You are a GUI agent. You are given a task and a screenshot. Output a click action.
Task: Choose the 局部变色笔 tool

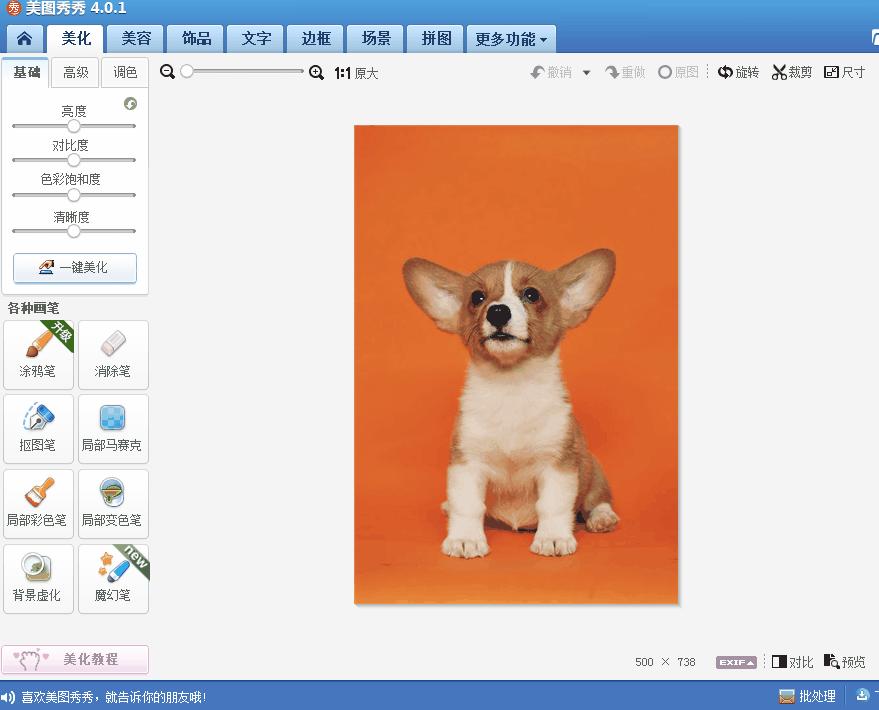(x=113, y=504)
